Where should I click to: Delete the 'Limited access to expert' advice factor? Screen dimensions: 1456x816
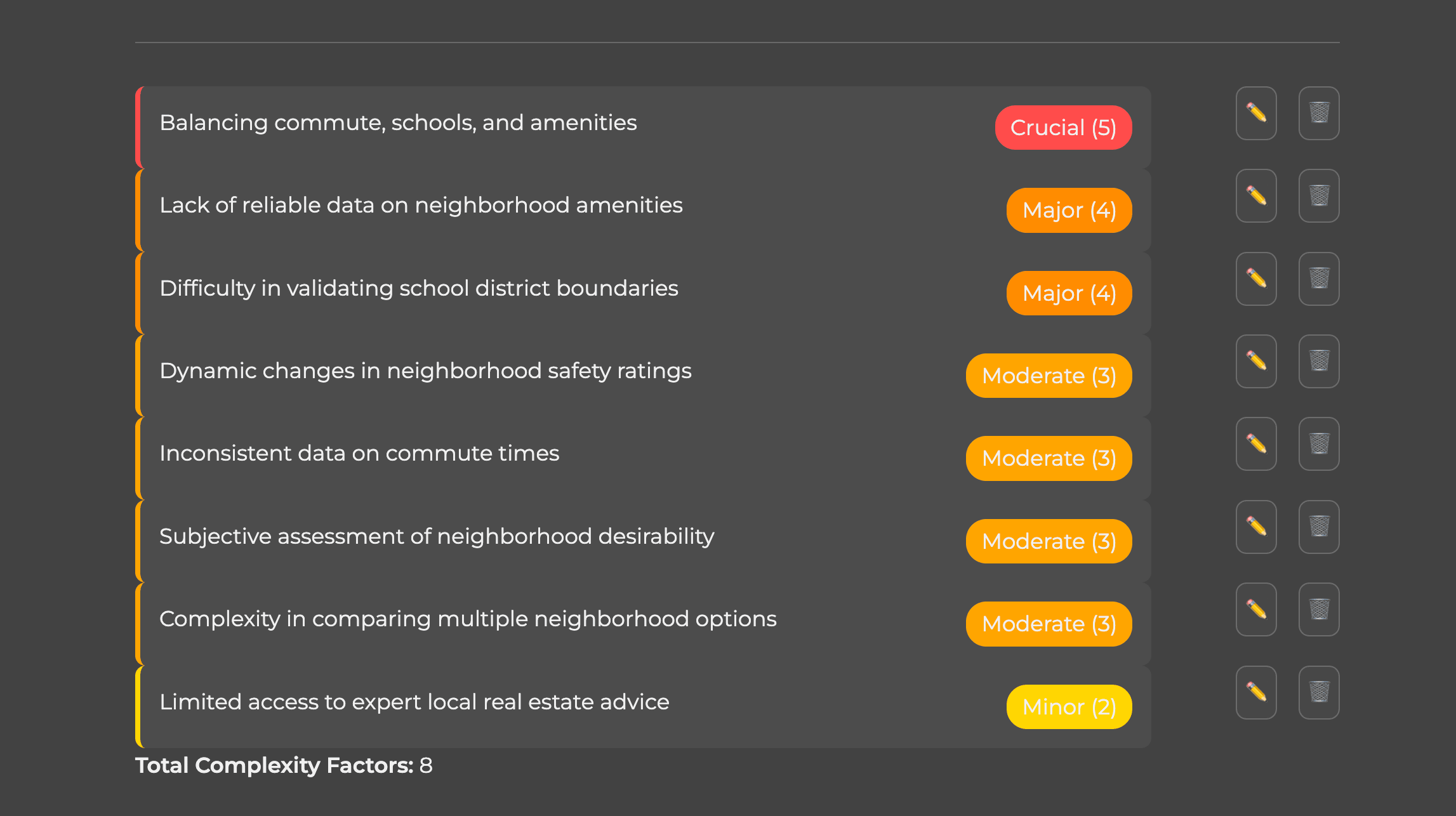click(1319, 692)
